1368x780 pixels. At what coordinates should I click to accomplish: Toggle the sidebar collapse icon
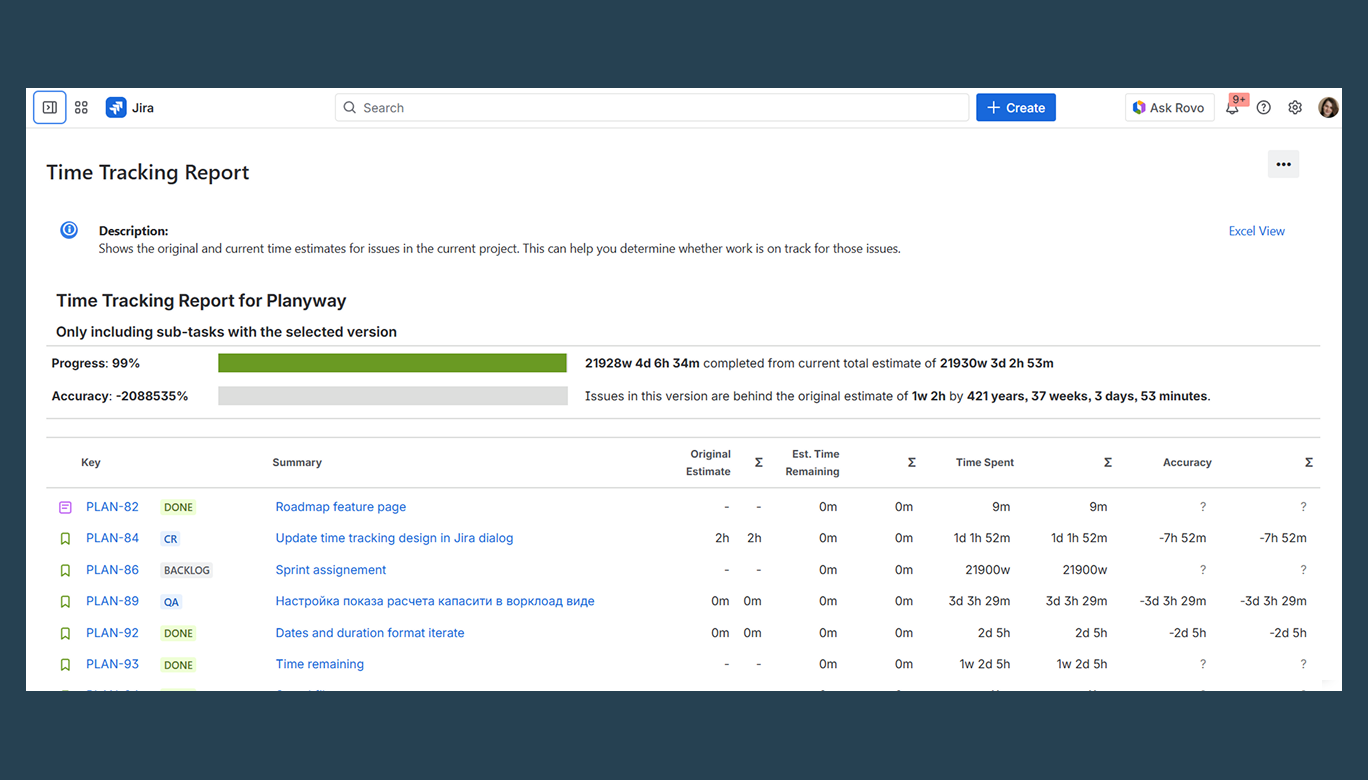pyautogui.click(x=50, y=108)
